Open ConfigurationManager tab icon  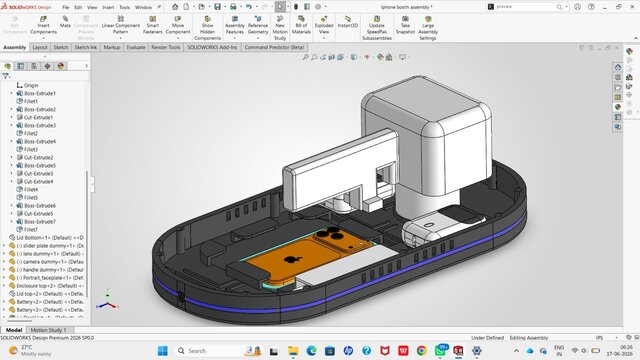click(x=34, y=66)
